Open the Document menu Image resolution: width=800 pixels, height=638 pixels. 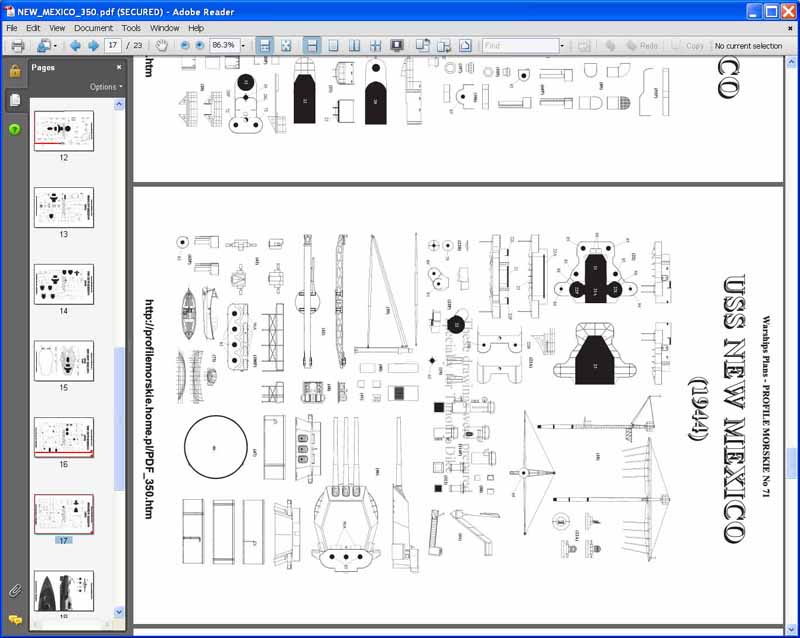[x=93, y=28]
